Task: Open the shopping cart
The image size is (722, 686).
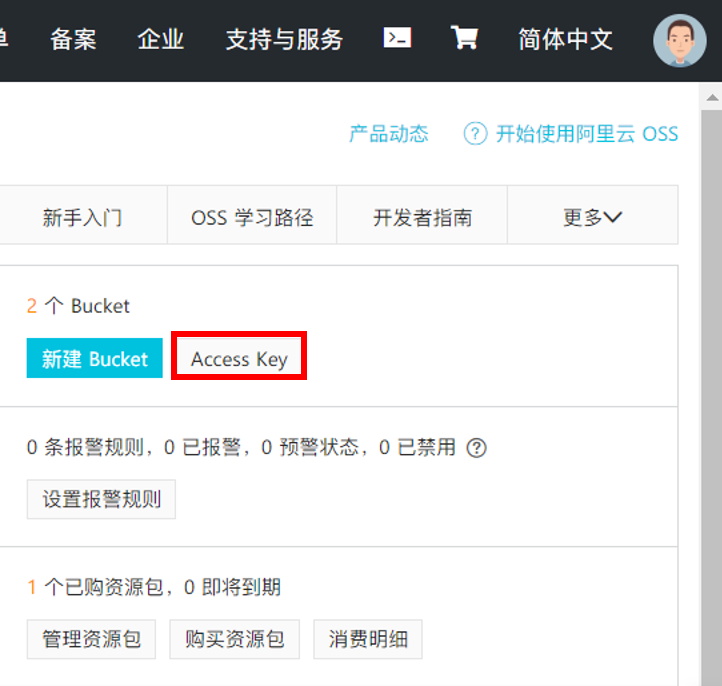Action: (464, 38)
